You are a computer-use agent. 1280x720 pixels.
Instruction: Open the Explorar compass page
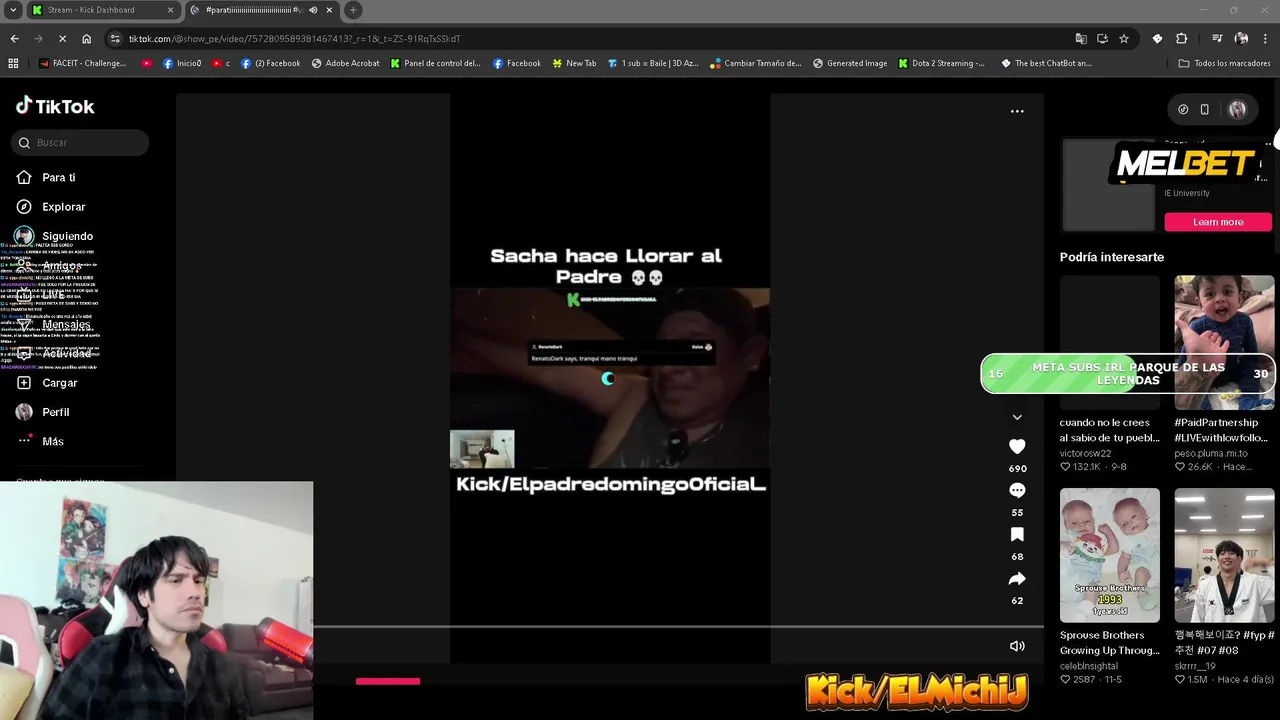(64, 207)
